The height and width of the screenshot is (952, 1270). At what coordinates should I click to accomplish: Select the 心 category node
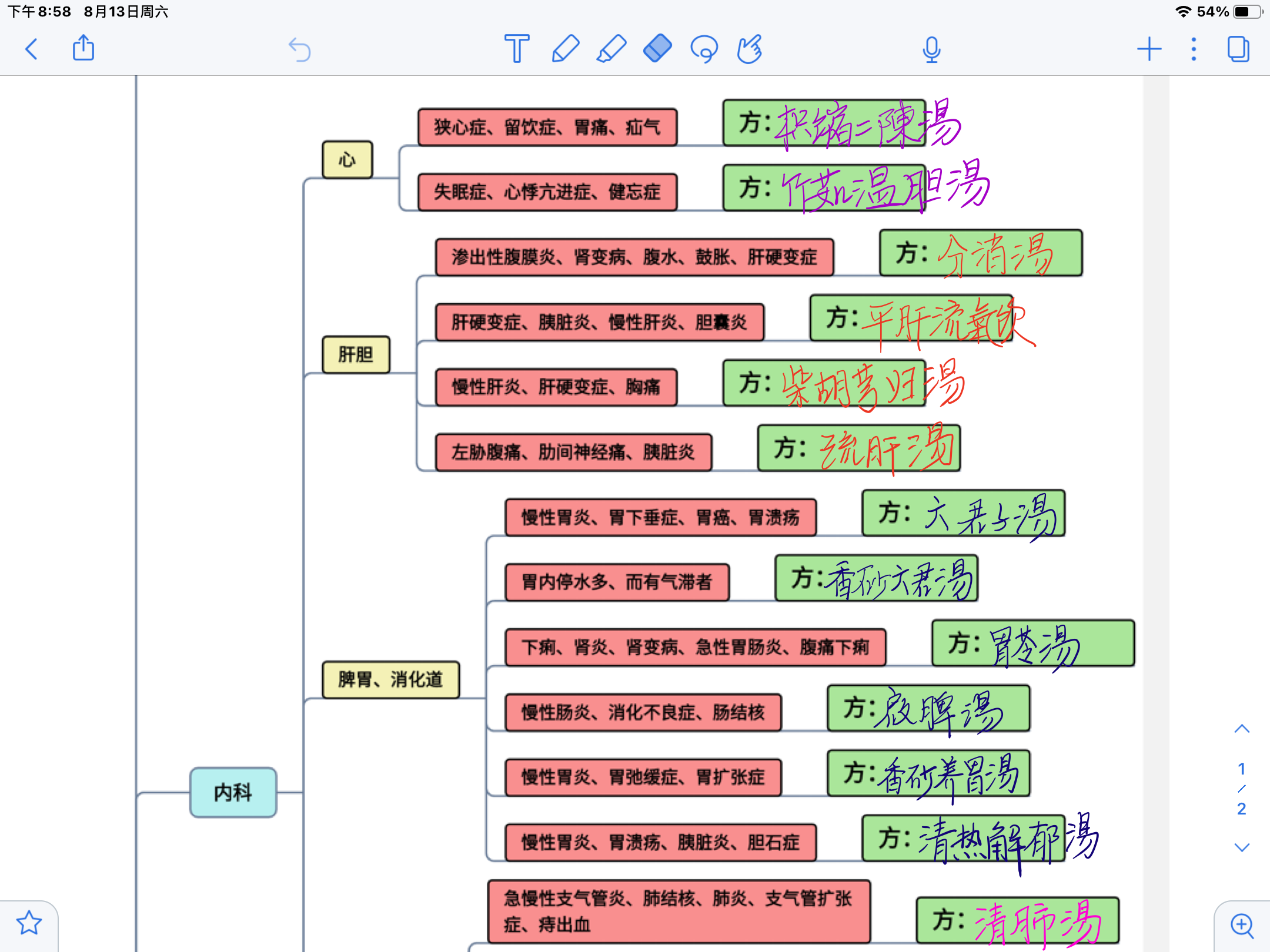coord(347,159)
